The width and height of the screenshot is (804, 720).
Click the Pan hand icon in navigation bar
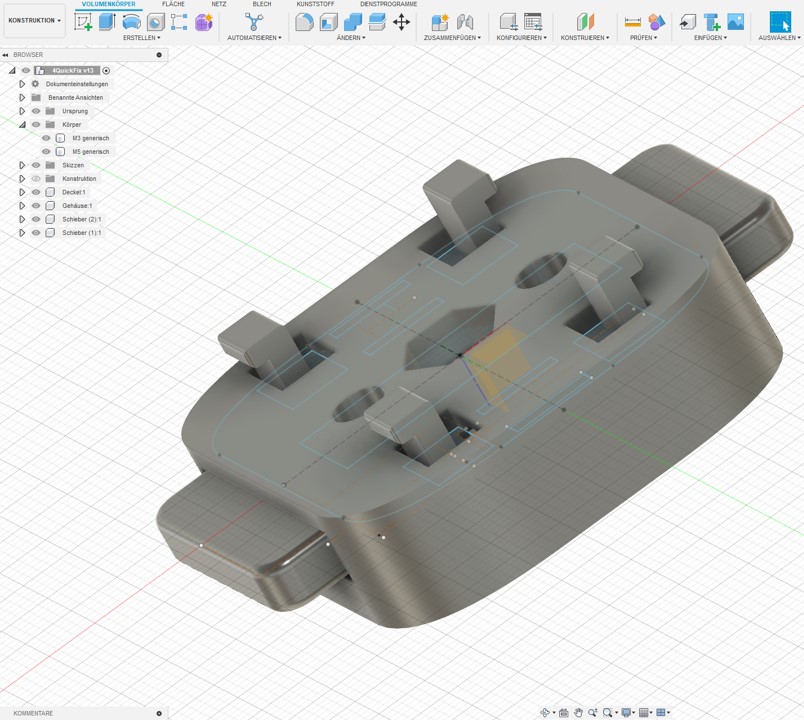pos(578,713)
